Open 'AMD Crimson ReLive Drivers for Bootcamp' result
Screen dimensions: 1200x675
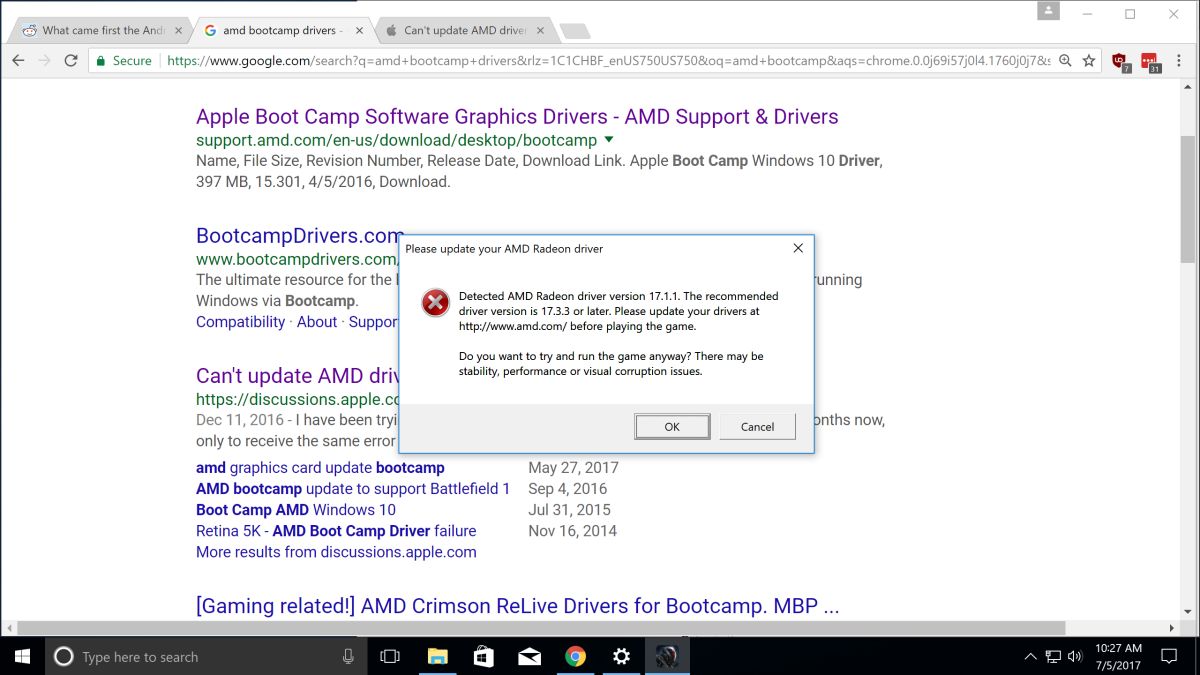(x=517, y=606)
